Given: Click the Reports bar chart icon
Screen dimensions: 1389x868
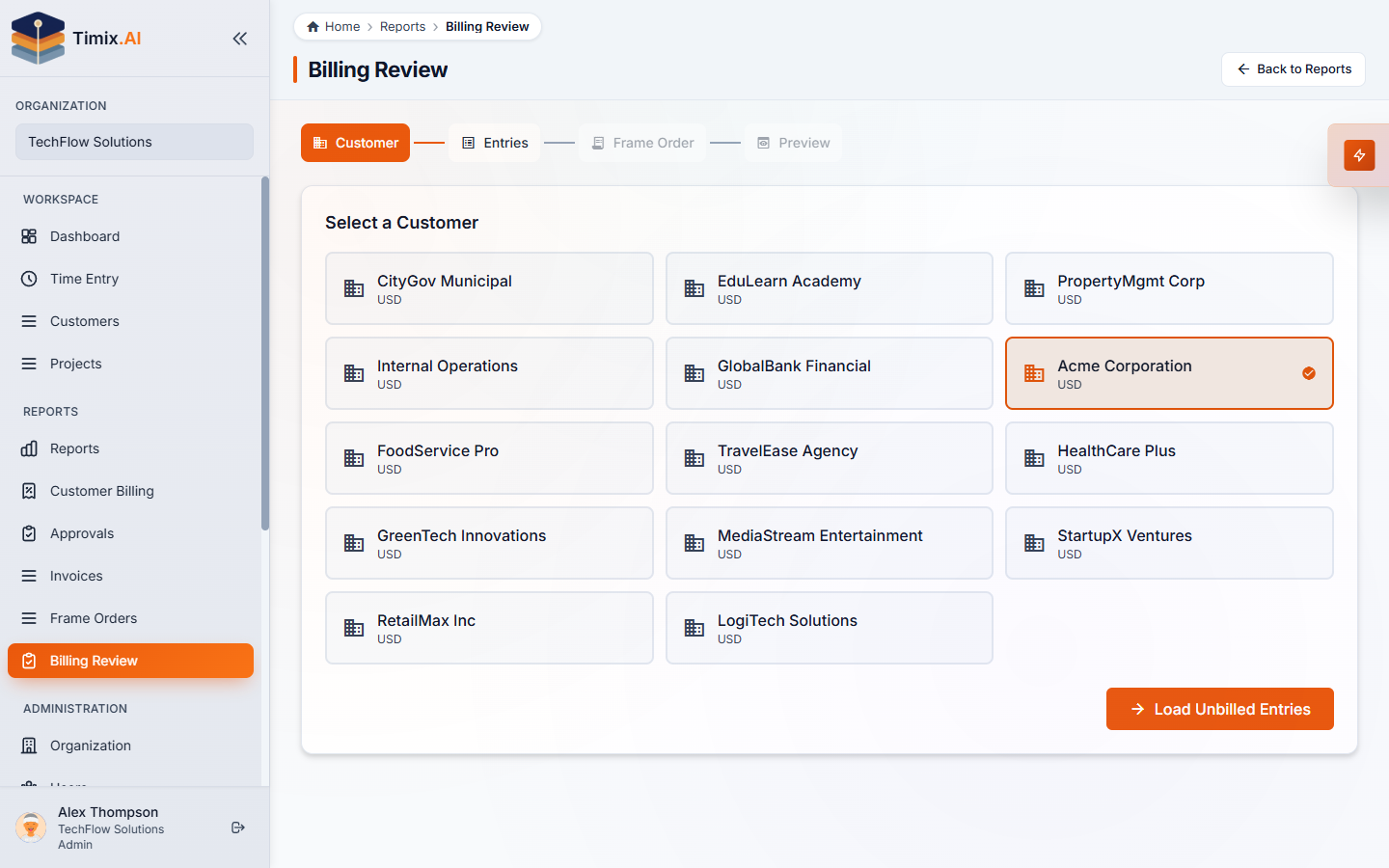Looking at the screenshot, I should click(29, 448).
